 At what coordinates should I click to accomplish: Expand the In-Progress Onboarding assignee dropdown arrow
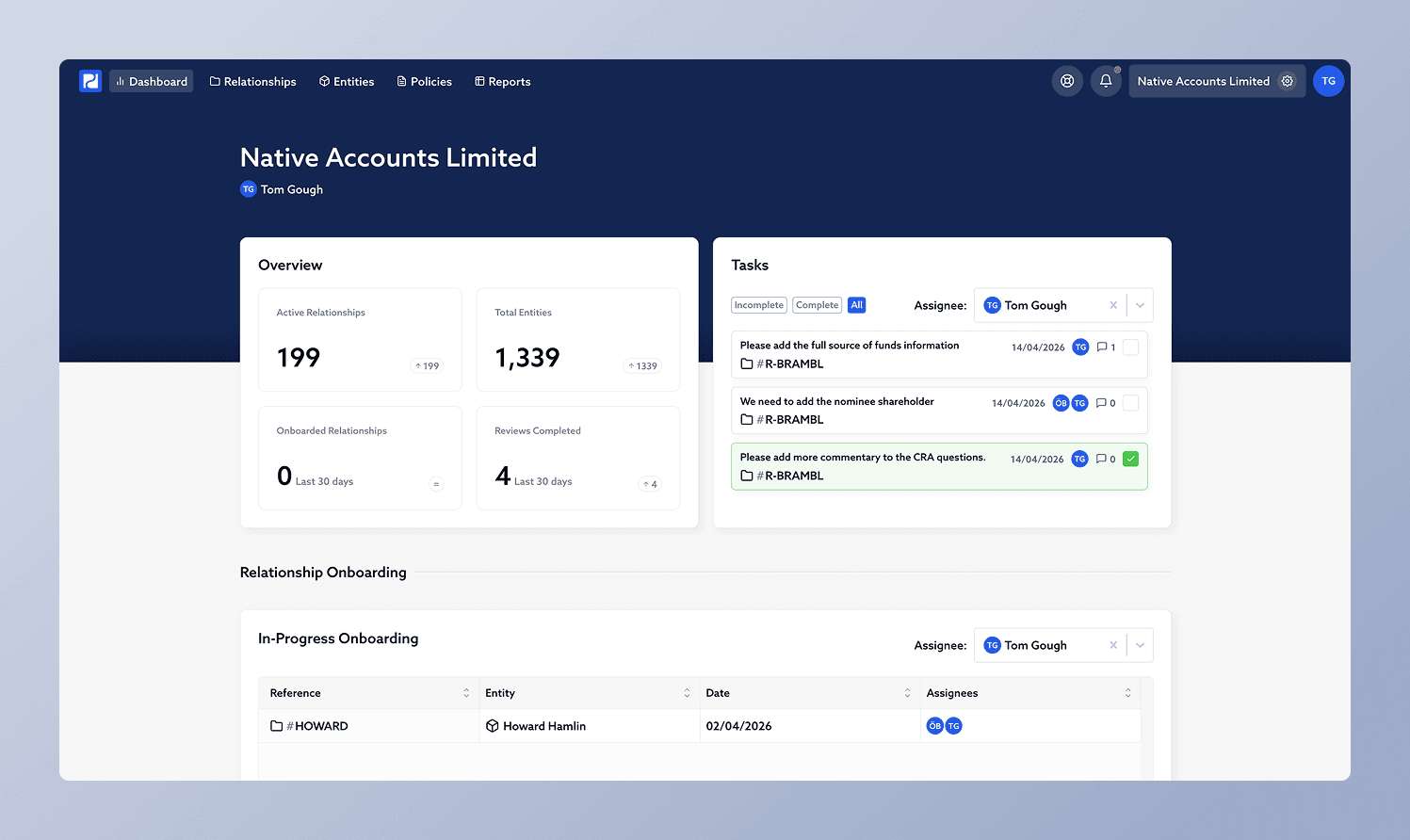click(x=1140, y=645)
